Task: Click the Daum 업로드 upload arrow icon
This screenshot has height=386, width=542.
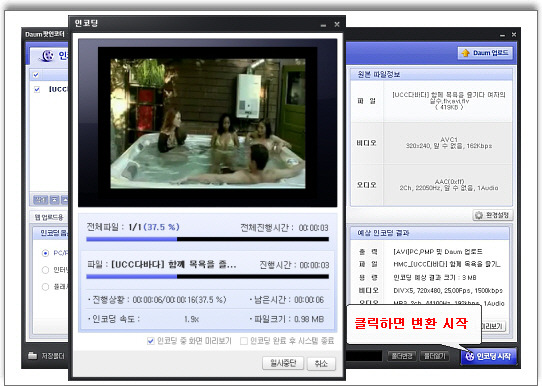Action: pos(466,53)
